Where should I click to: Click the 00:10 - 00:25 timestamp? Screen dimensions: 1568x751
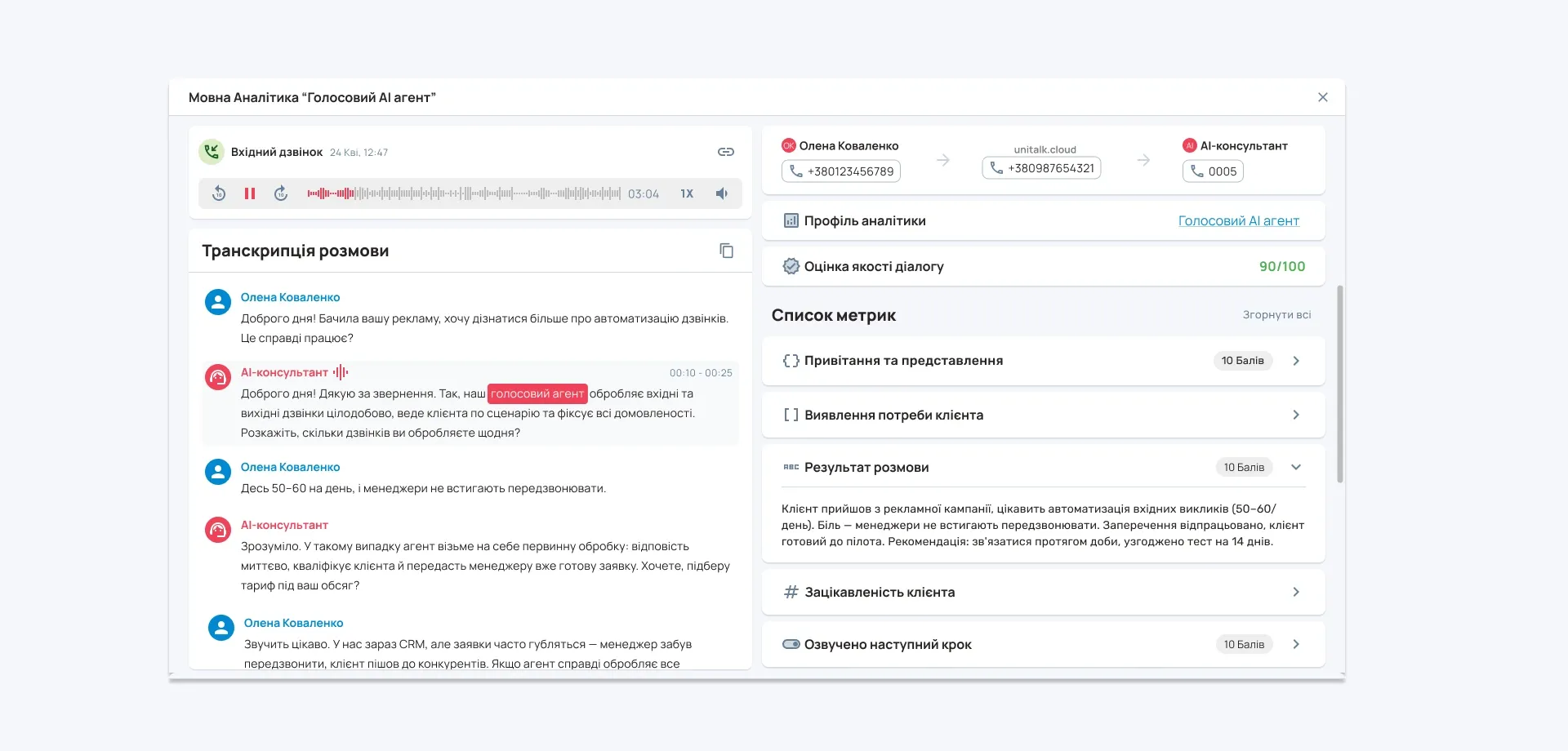701,373
